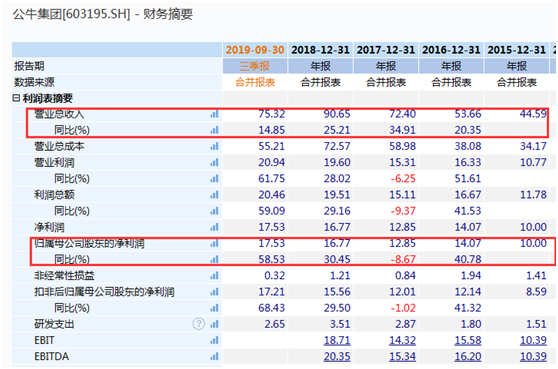Open the 2016 EBIT value 15.58 link
The height and width of the screenshot is (369, 558).
coord(468,341)
